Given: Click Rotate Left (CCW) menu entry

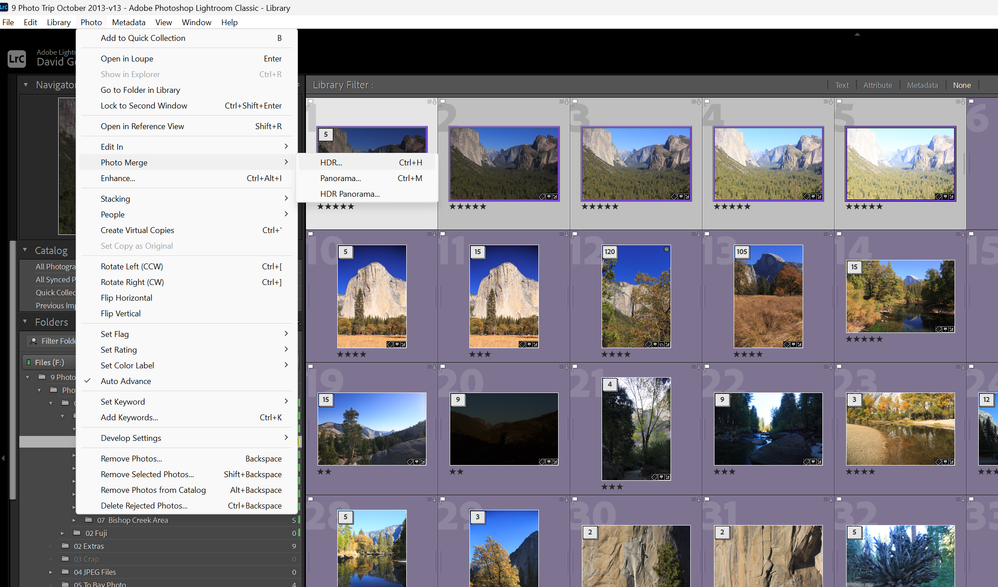Looking at the screenshot, I should coord(132,267).
